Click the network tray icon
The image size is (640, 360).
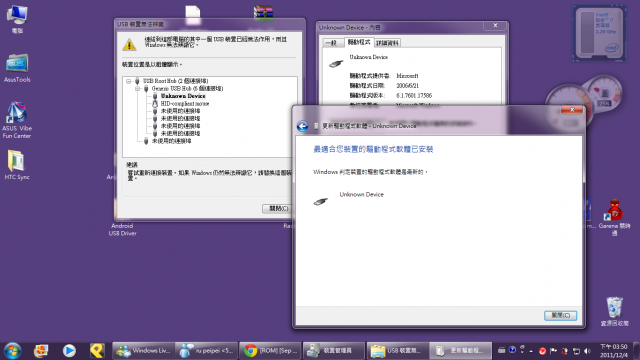tap(576, 351)
